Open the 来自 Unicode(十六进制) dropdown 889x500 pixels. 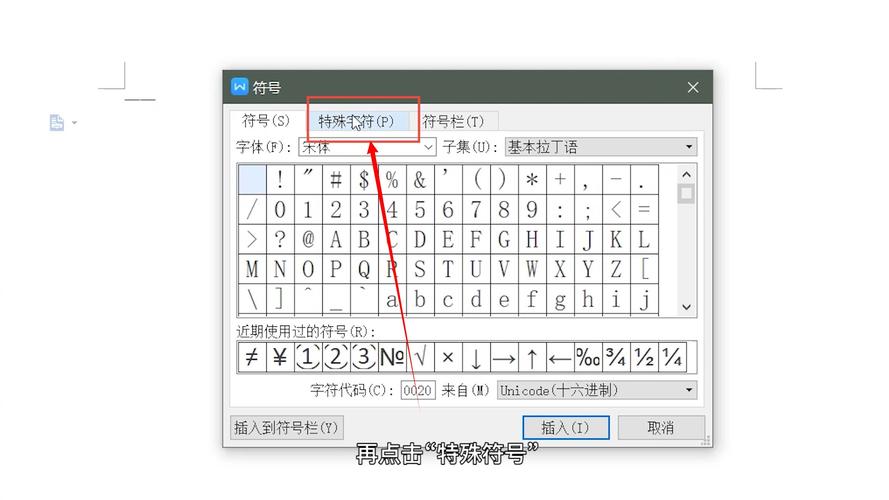pyautogui.click(x=597, y=390)
